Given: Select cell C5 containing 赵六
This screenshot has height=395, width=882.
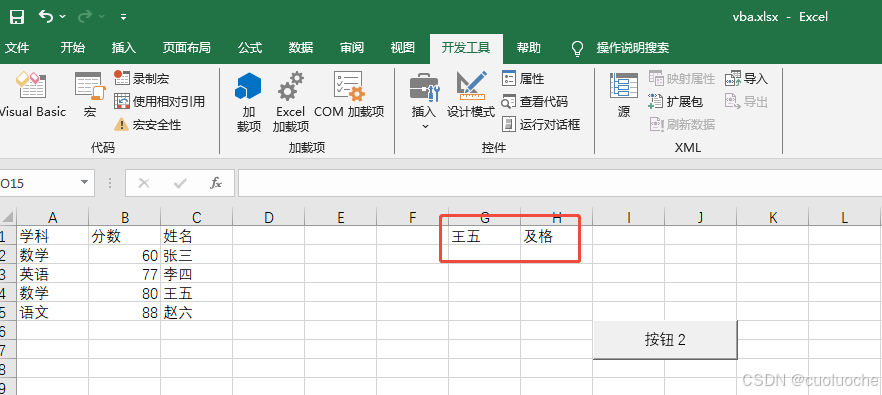Looking at the screenshot, I should click(x=197, y=312).
